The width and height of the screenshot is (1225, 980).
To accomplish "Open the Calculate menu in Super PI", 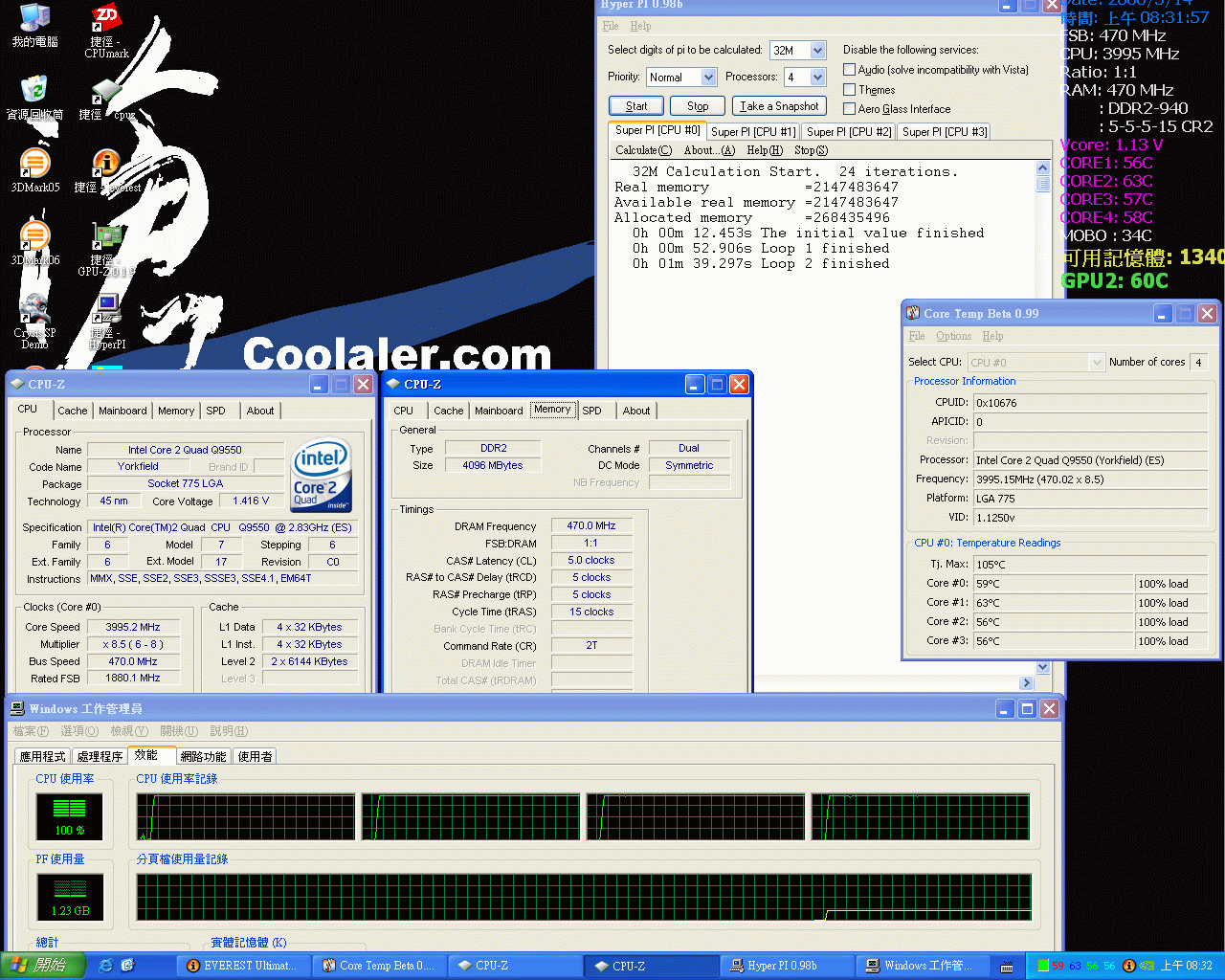I will point(643,150).
